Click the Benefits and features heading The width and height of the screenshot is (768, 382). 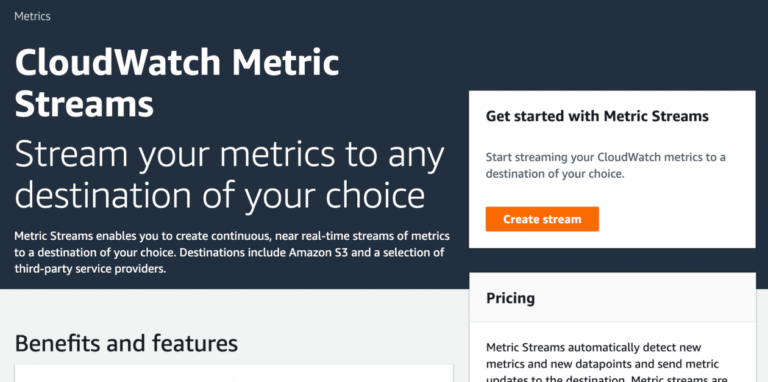point(126,343)
